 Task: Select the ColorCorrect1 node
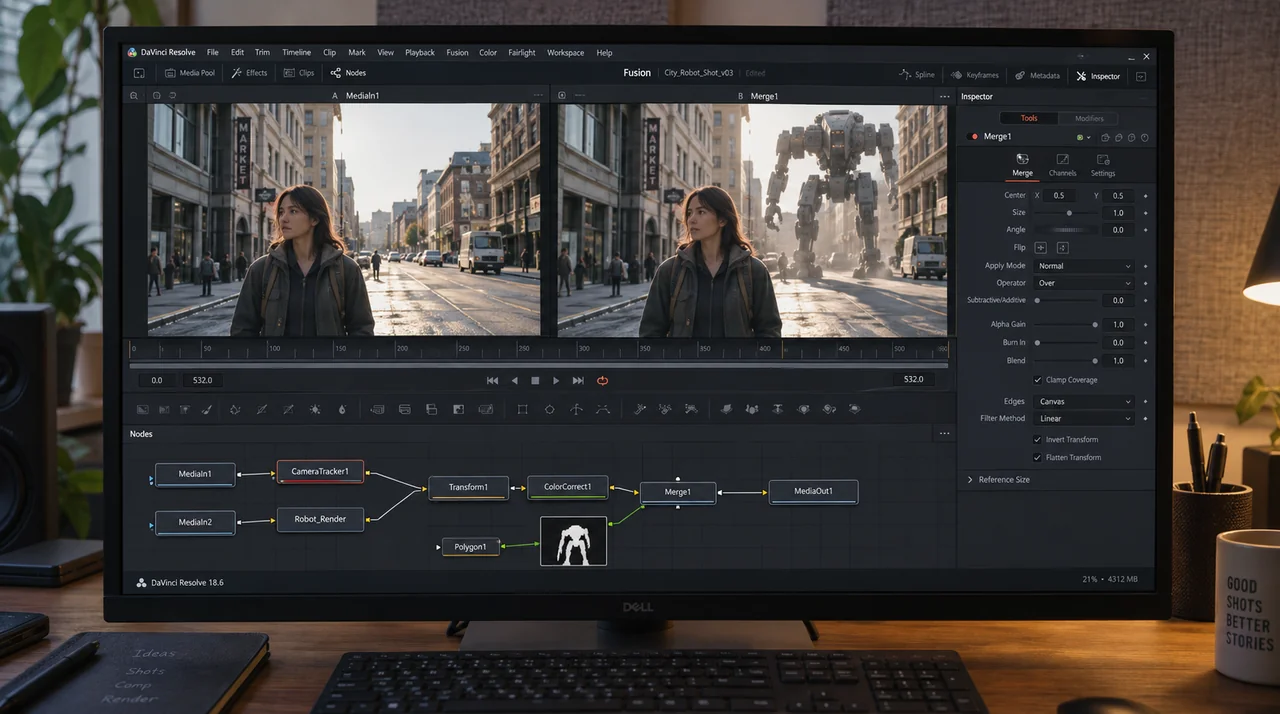tap(567, 487)
